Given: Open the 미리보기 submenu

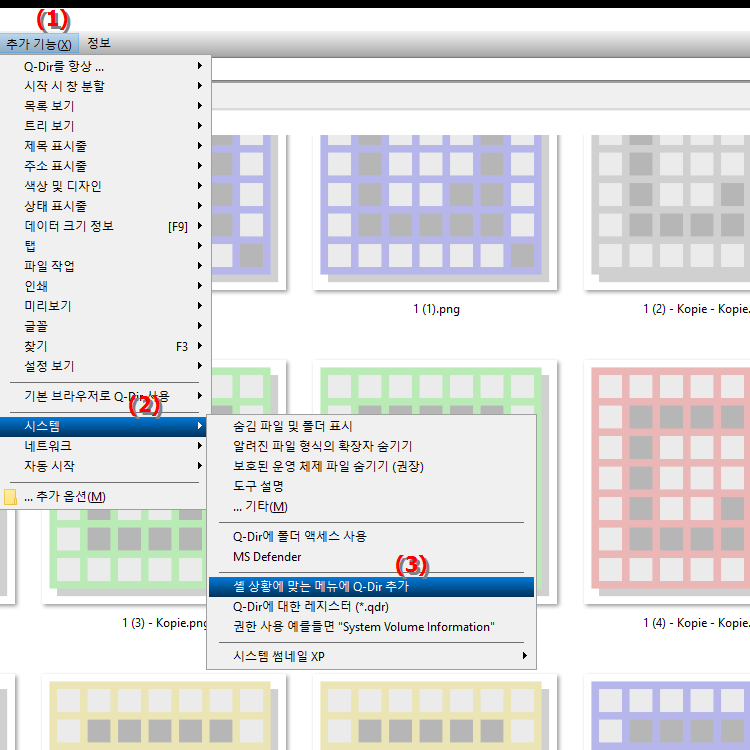Looking at the screenshot, I should pos(105,306).
